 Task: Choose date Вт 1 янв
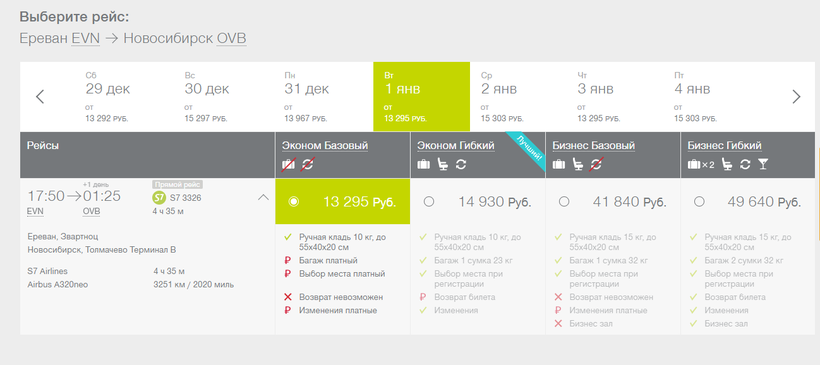pyautogui.click(x=422, y=97)
